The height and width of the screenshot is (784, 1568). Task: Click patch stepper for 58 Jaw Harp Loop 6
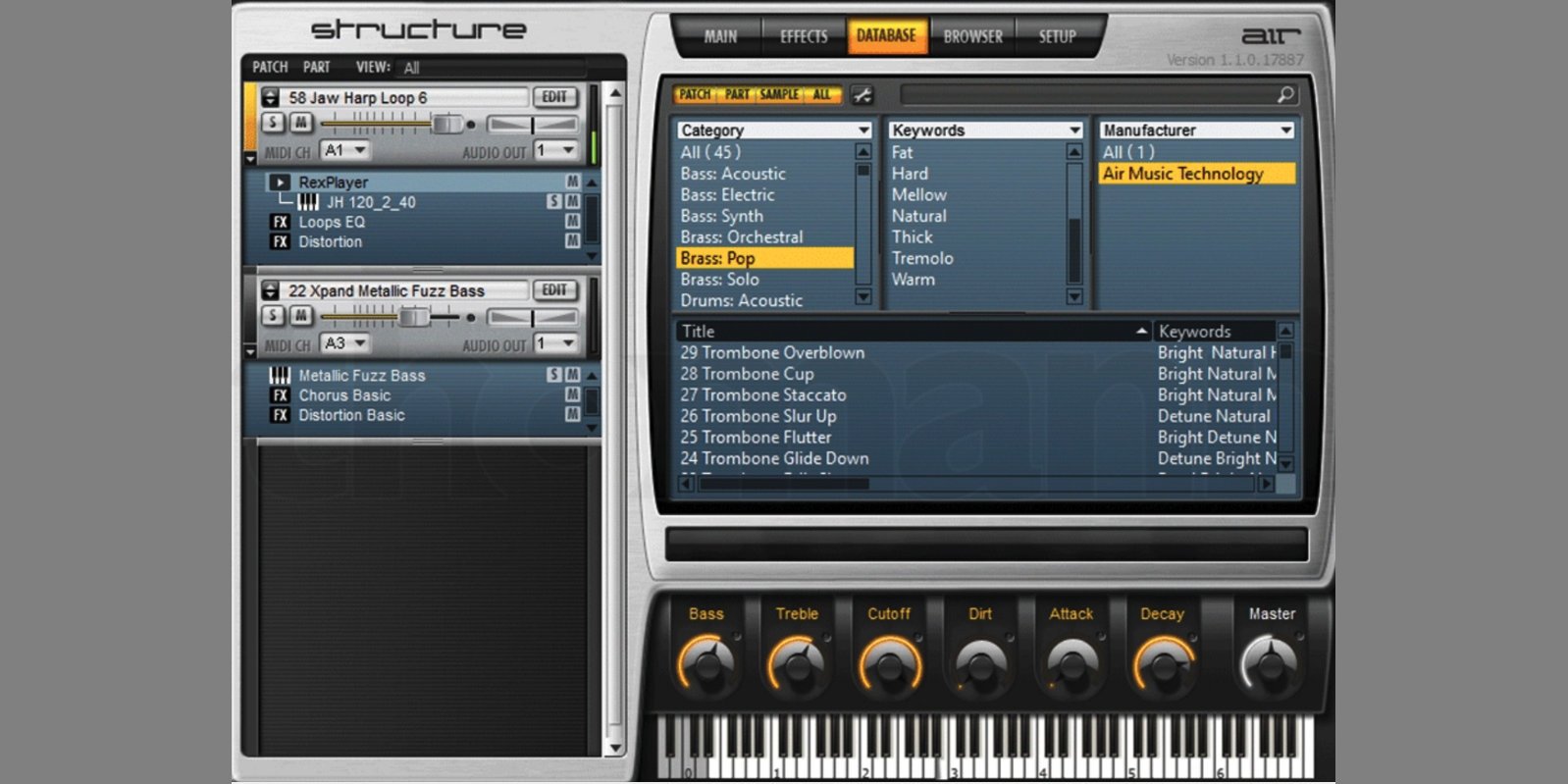coord(271,97)
